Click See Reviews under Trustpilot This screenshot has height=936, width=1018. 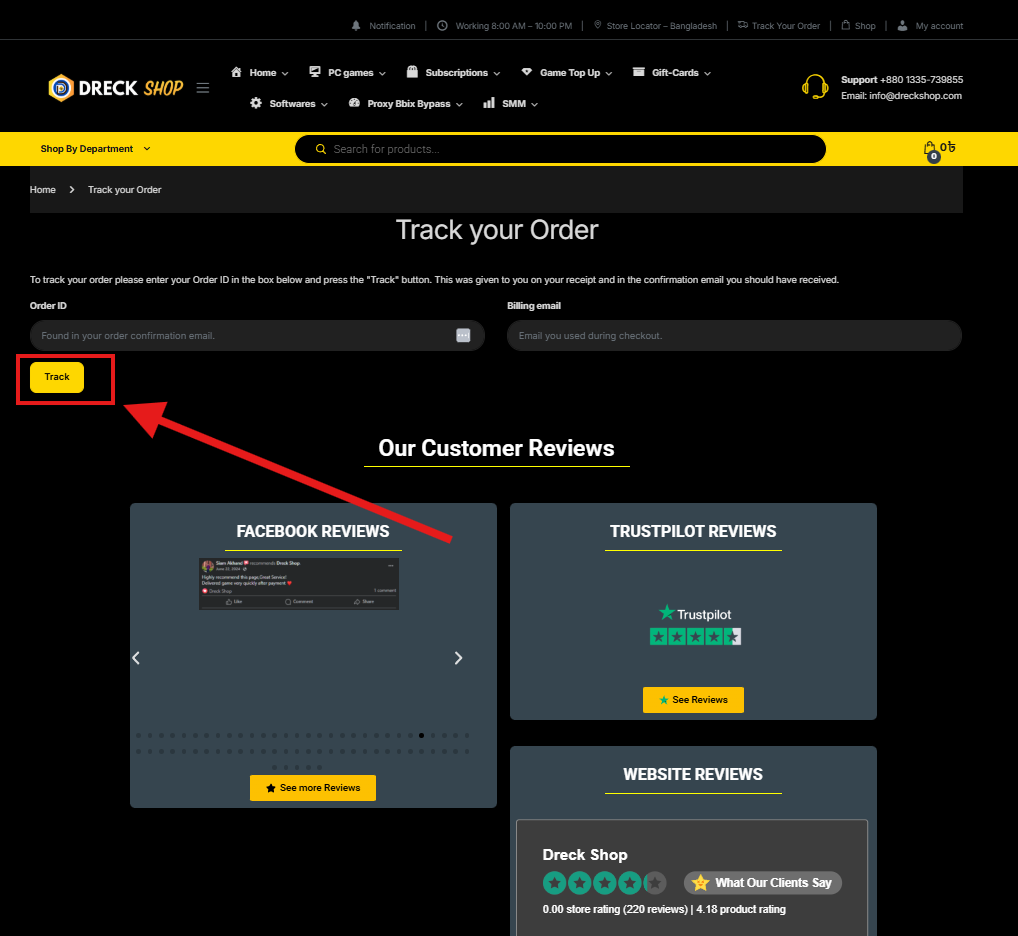(x=693, y=700)
